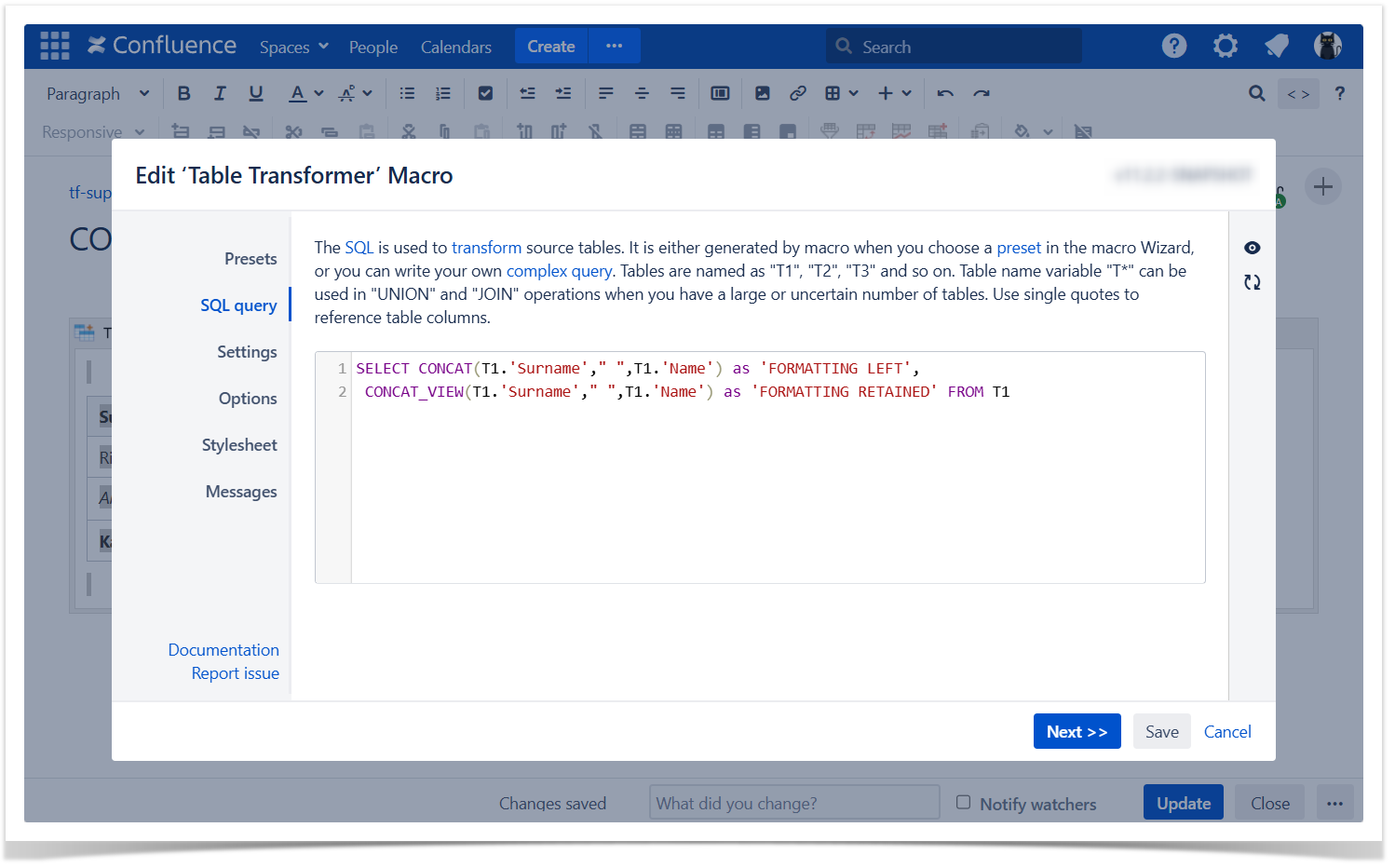1395x868 pixels.
Task: Click the refresh arrows icon in macro dialog
Action: 1253,282
